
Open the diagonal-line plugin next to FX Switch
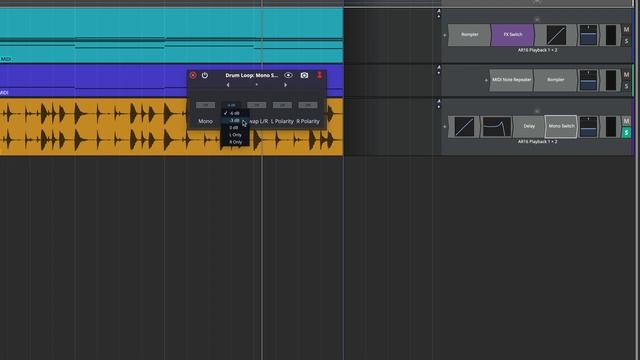556,35
